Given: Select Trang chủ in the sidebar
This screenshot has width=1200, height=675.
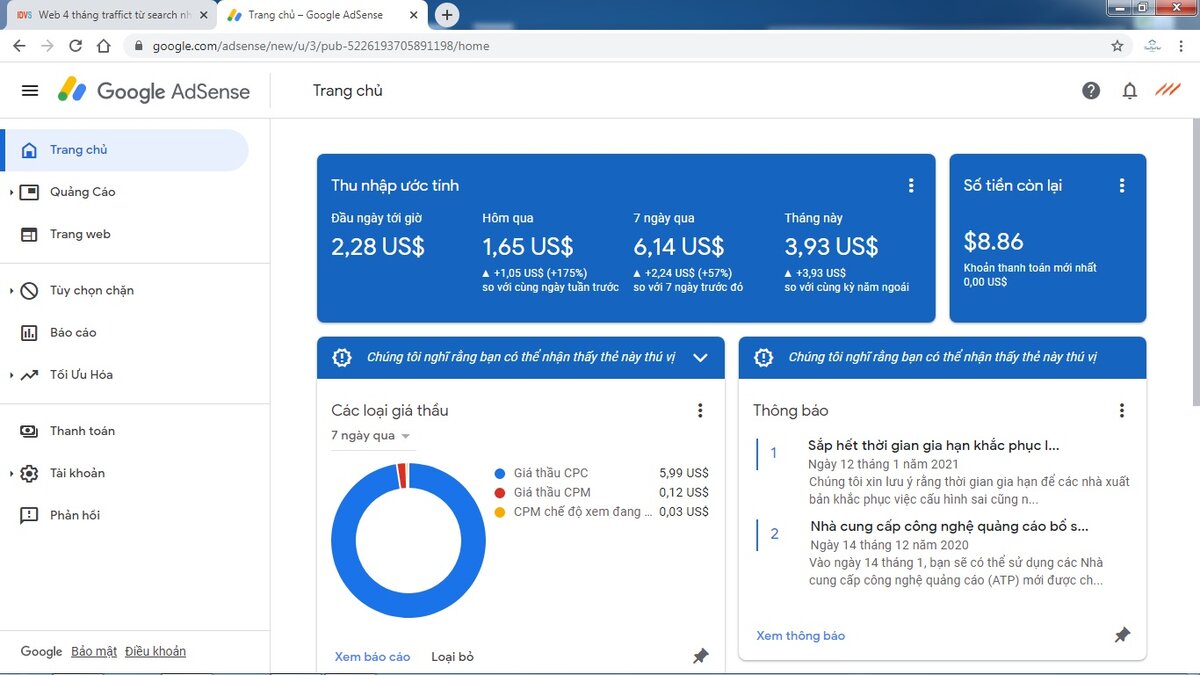Looking at the screenshot, I should point(124,150).
